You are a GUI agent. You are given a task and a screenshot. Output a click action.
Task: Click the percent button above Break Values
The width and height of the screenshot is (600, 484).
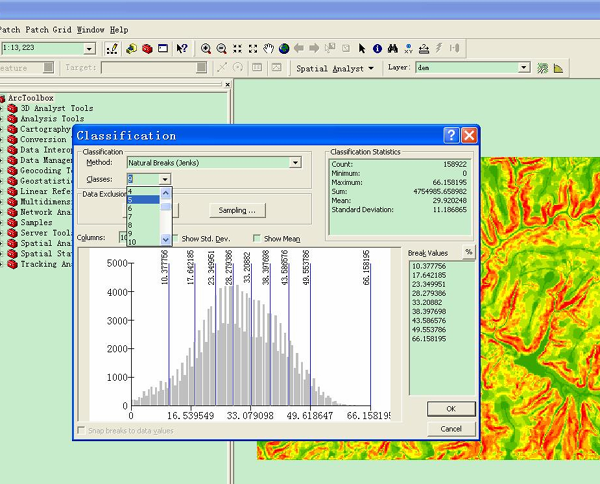pos(467,252)
